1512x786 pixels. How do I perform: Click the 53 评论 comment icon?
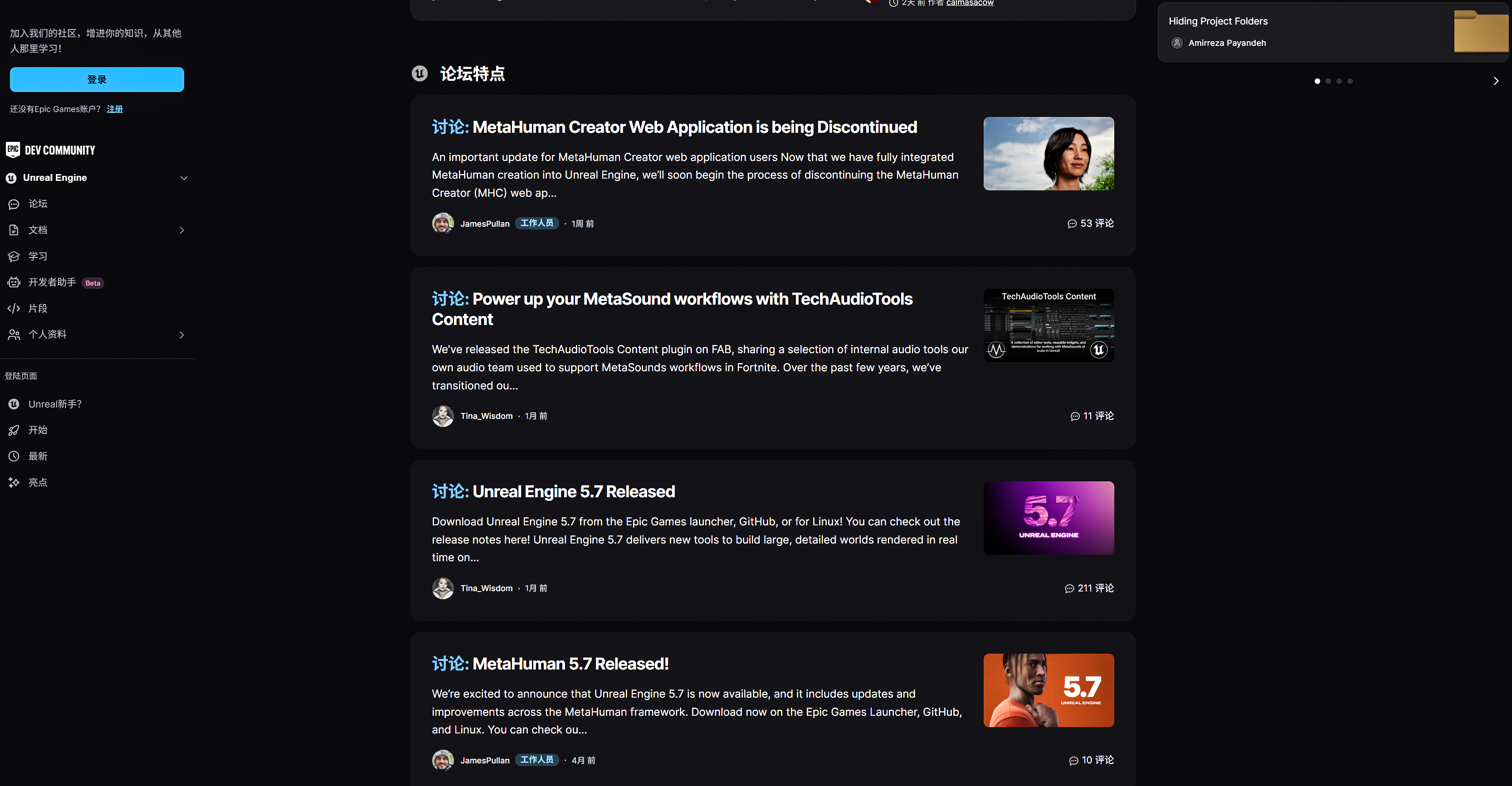click(x=1072, y=224)
